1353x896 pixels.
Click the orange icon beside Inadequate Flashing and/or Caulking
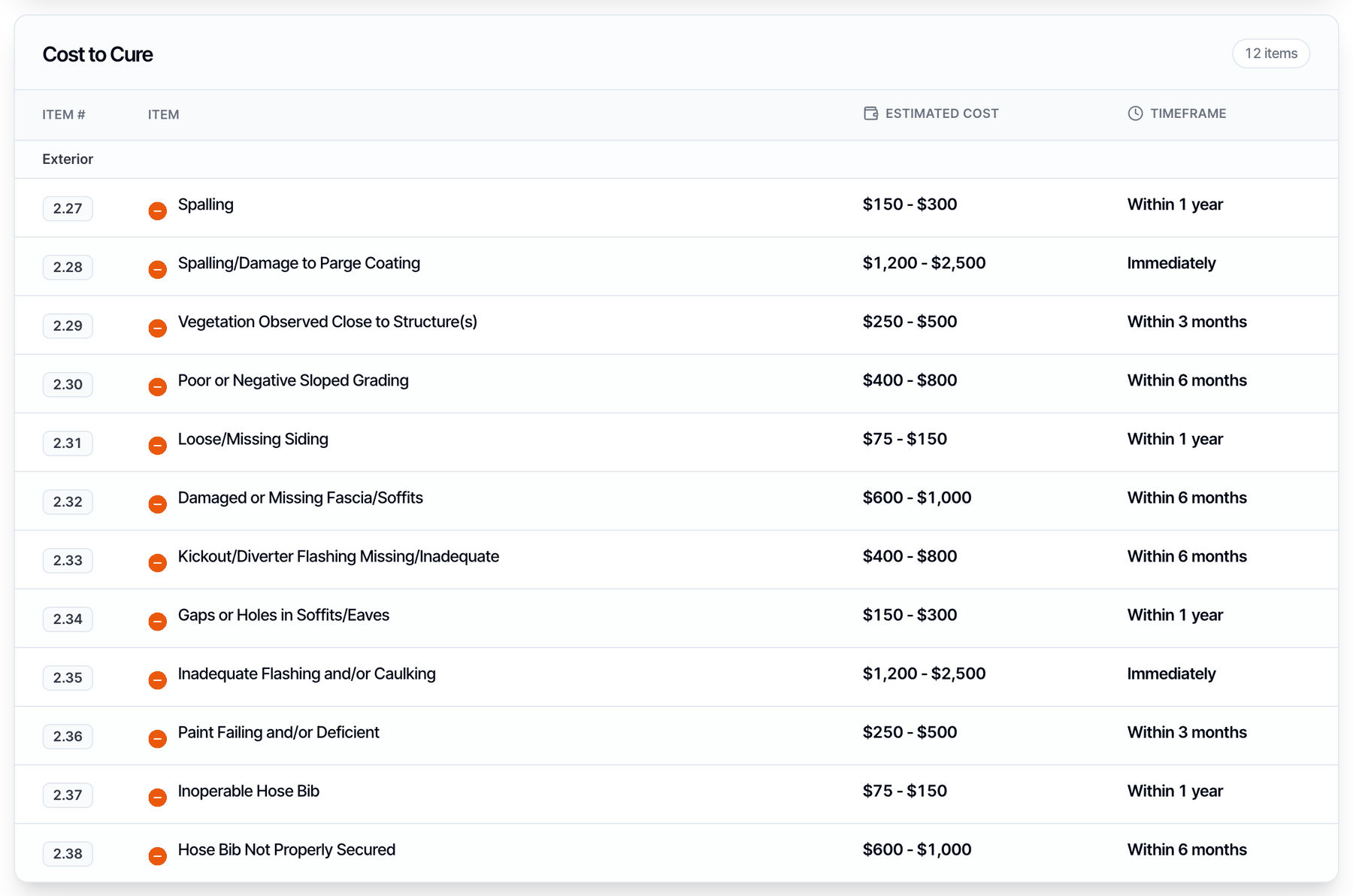(x=157, y=680)
